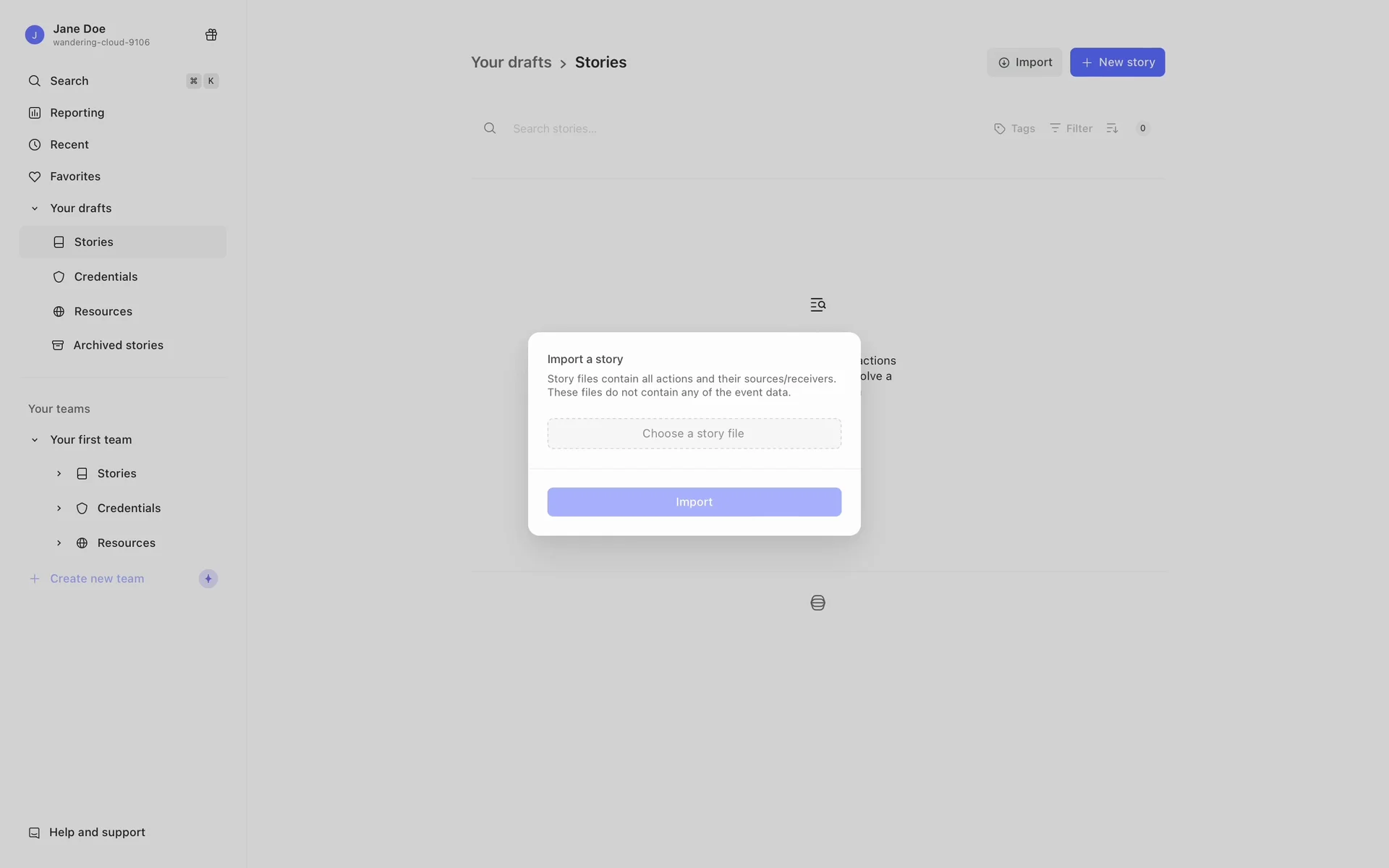Open Reporting from the sidebar
1389x868 pixels.
[77, 113]
